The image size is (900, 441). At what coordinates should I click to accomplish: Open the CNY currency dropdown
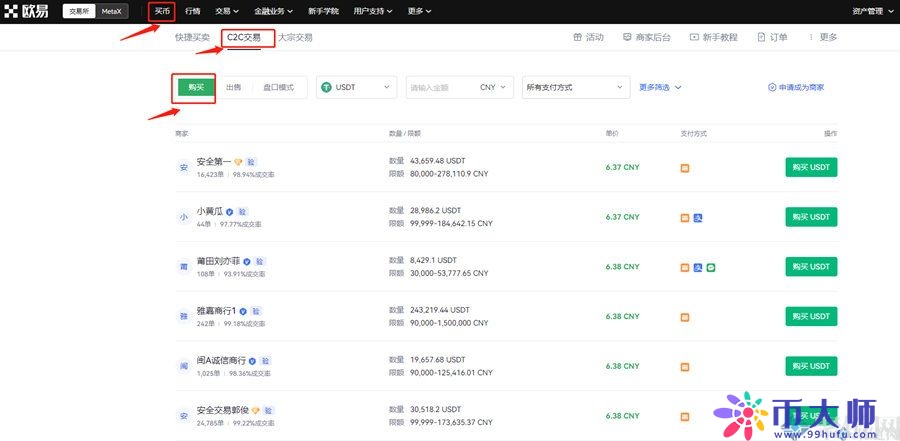coord(494,87)
